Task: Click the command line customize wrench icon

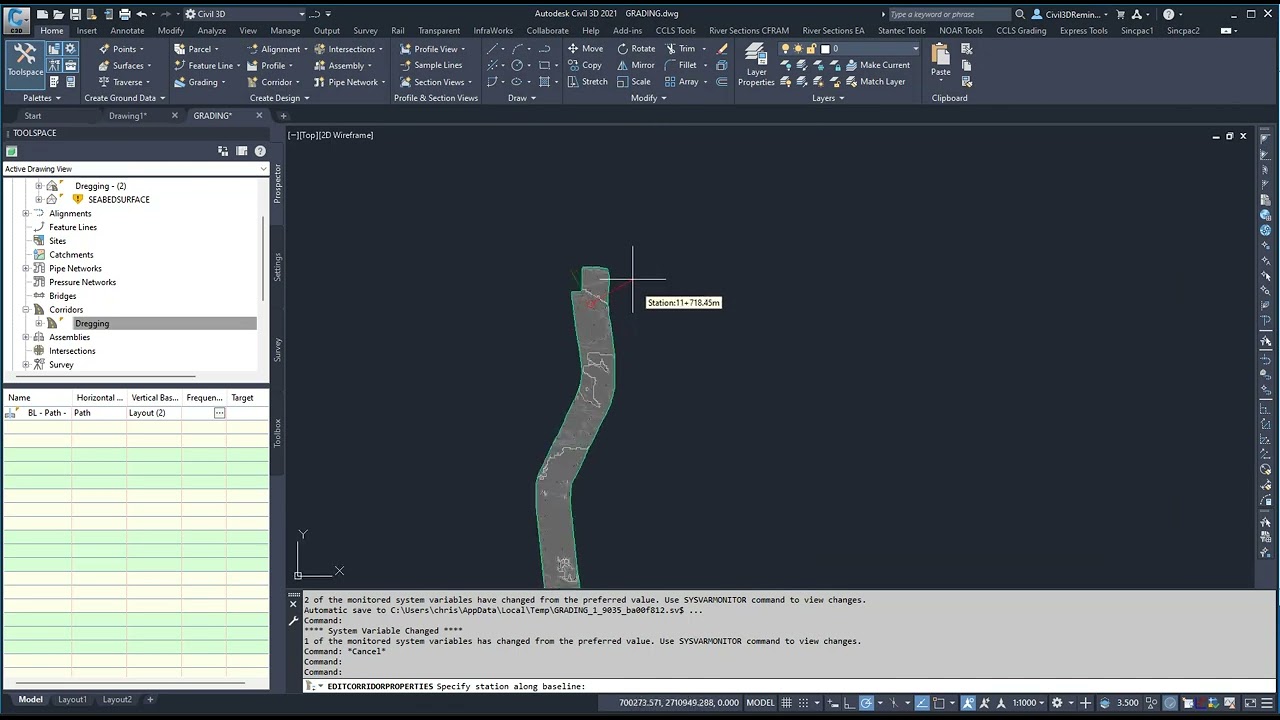Action: (293, 621)
